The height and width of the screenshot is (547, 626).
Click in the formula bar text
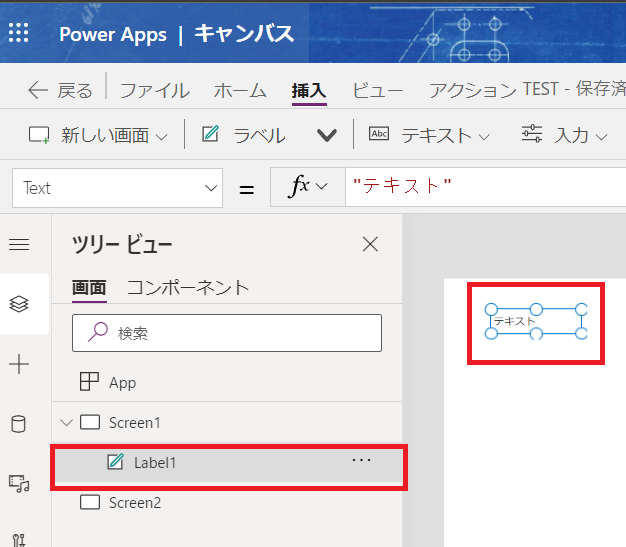tap(402, 186)
